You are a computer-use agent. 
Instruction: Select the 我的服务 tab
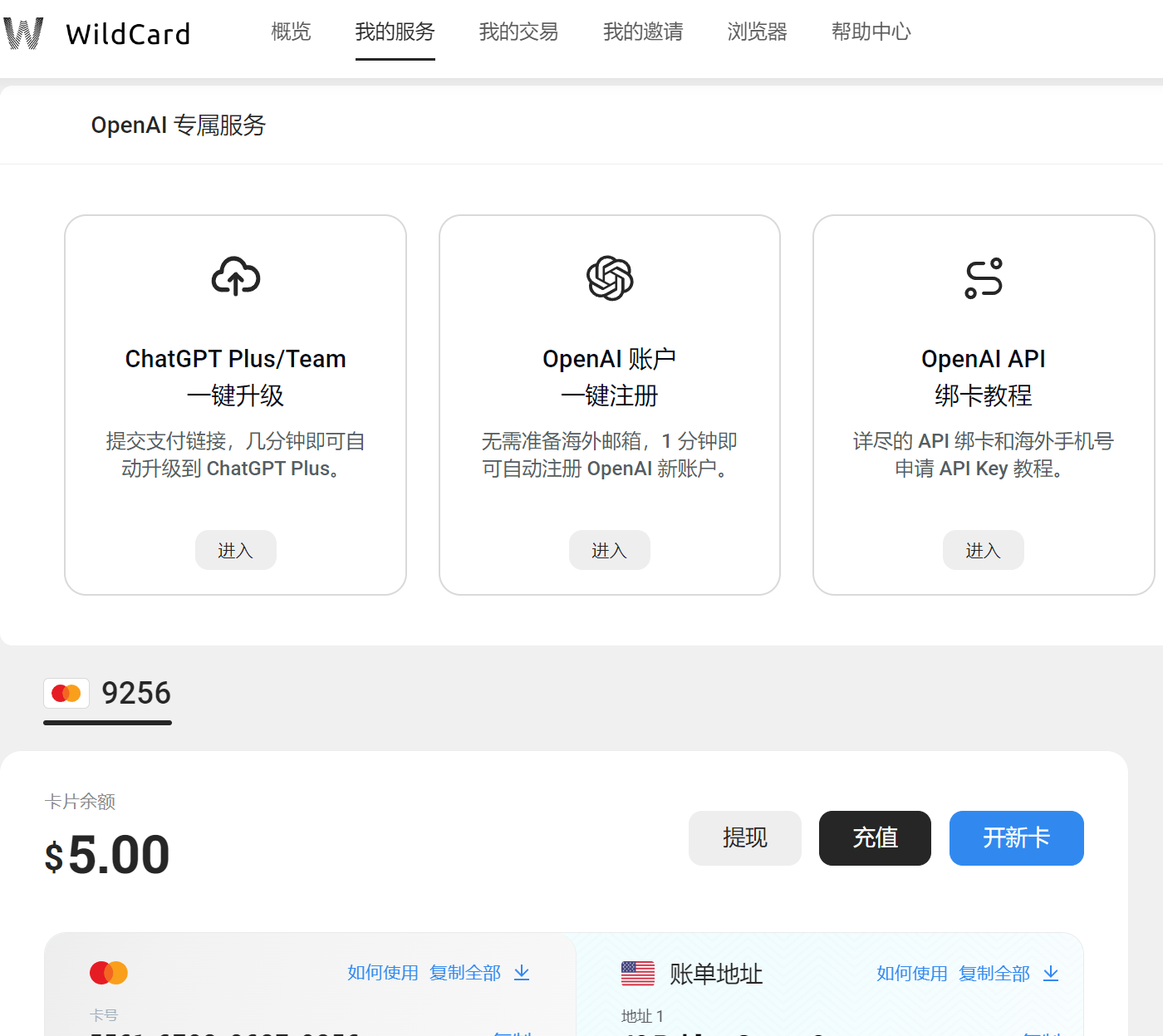click(395, 32)
